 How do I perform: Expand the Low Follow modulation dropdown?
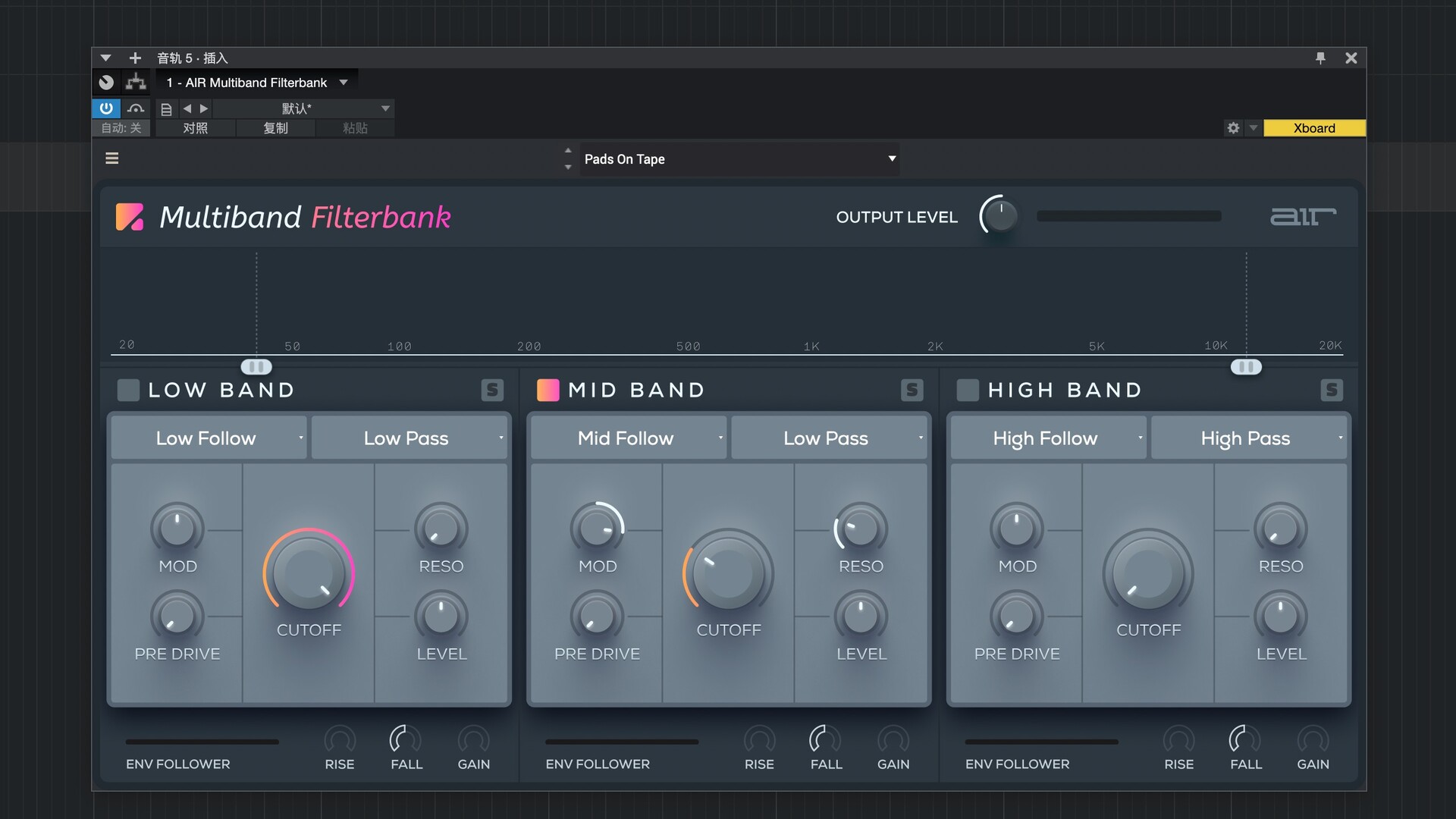tap(209, 438)
